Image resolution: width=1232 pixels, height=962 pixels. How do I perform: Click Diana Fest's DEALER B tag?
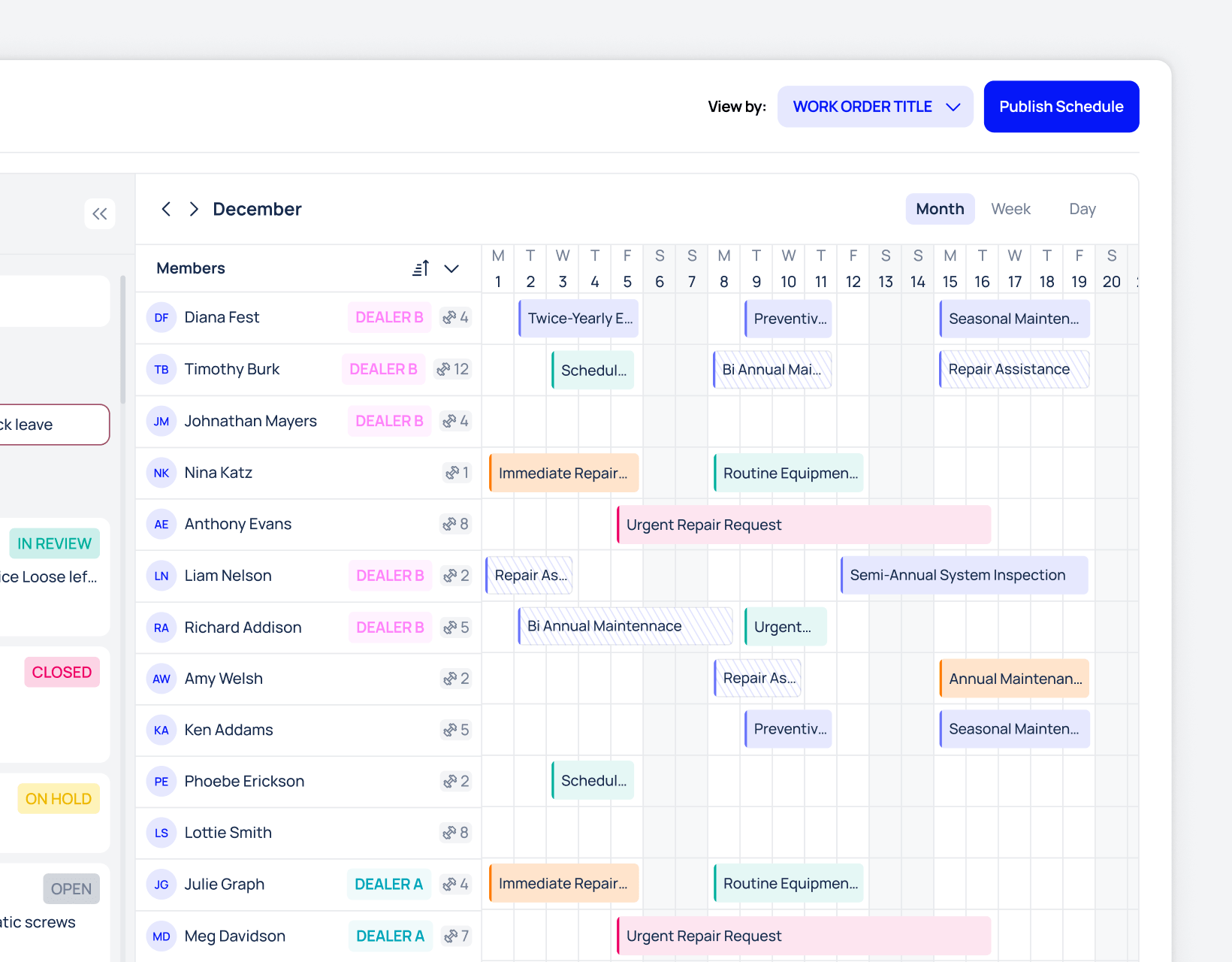(x=389, y=317)
